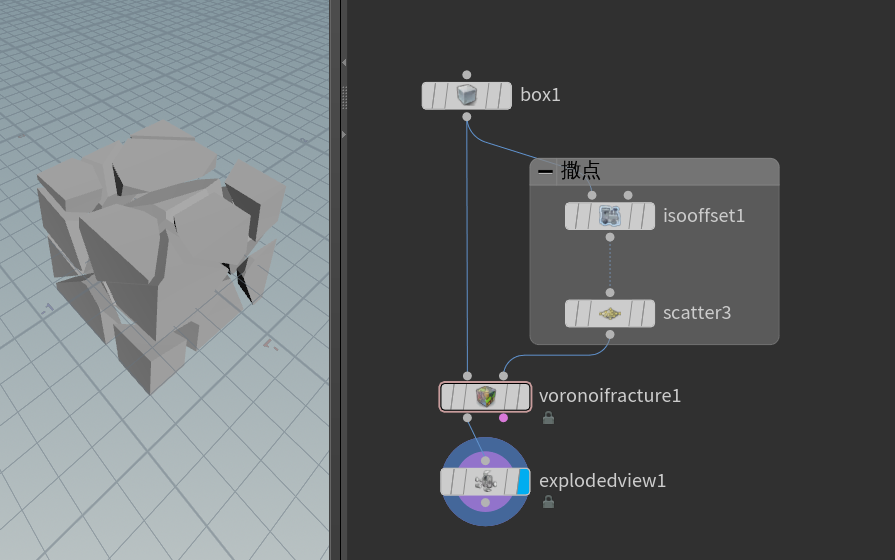Select the voronoifracture1 node icon
This screenshot has height=560, width=895.
coord(485,397)
